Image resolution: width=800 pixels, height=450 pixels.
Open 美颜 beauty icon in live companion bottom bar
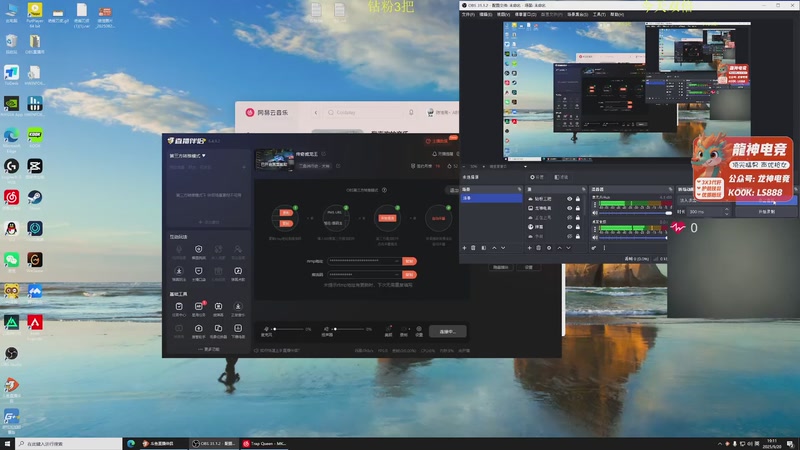(388, 331)
